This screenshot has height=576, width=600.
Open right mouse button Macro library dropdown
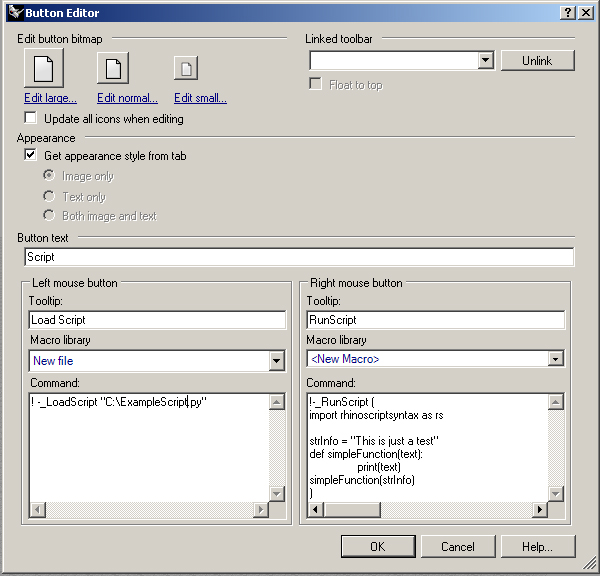pos(555,359)
